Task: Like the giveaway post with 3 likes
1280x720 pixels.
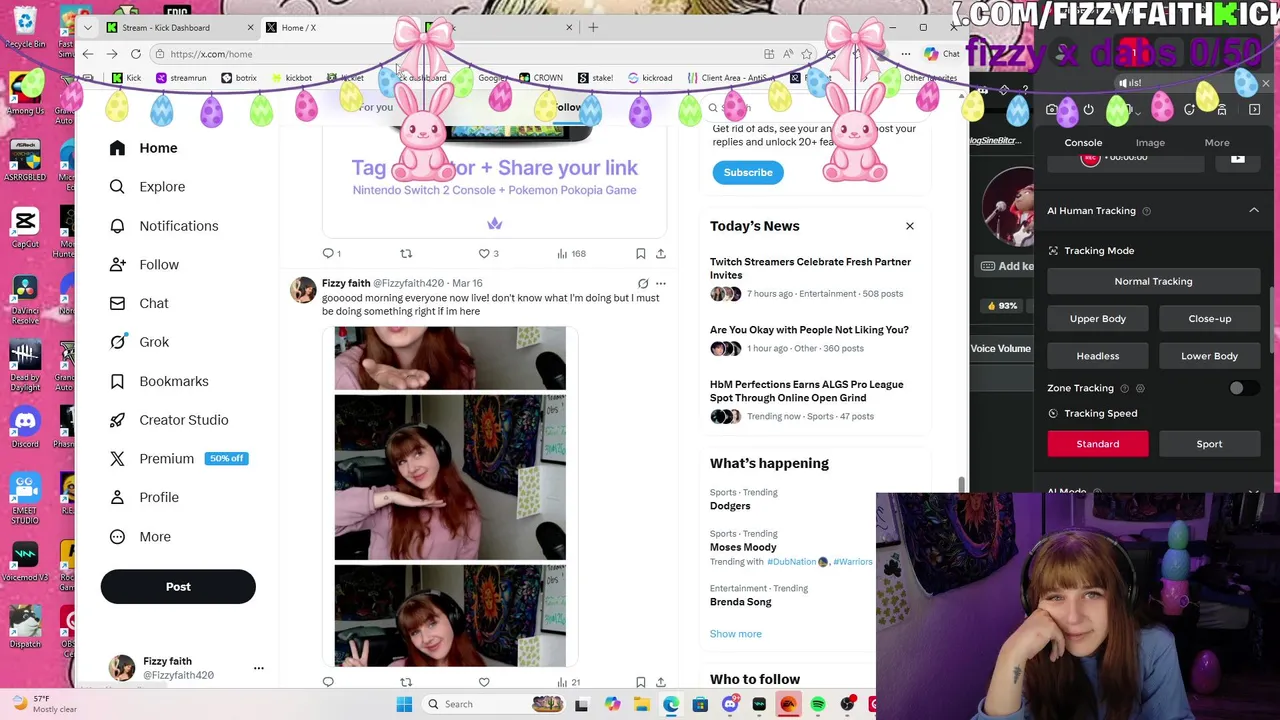Action: click(488, 254)
